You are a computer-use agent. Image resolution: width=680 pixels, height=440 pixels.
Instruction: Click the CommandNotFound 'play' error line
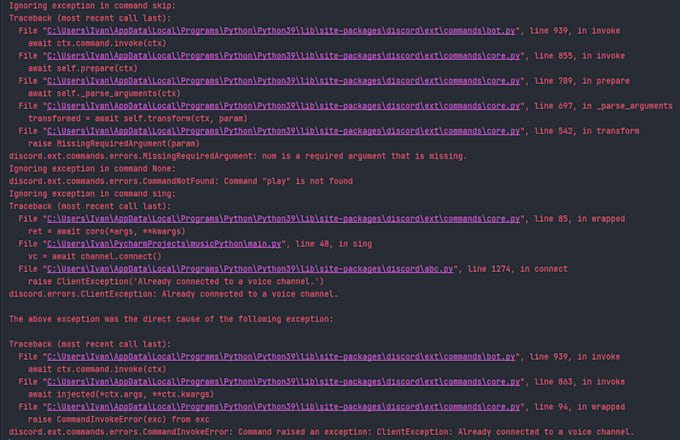pos(181,182)
